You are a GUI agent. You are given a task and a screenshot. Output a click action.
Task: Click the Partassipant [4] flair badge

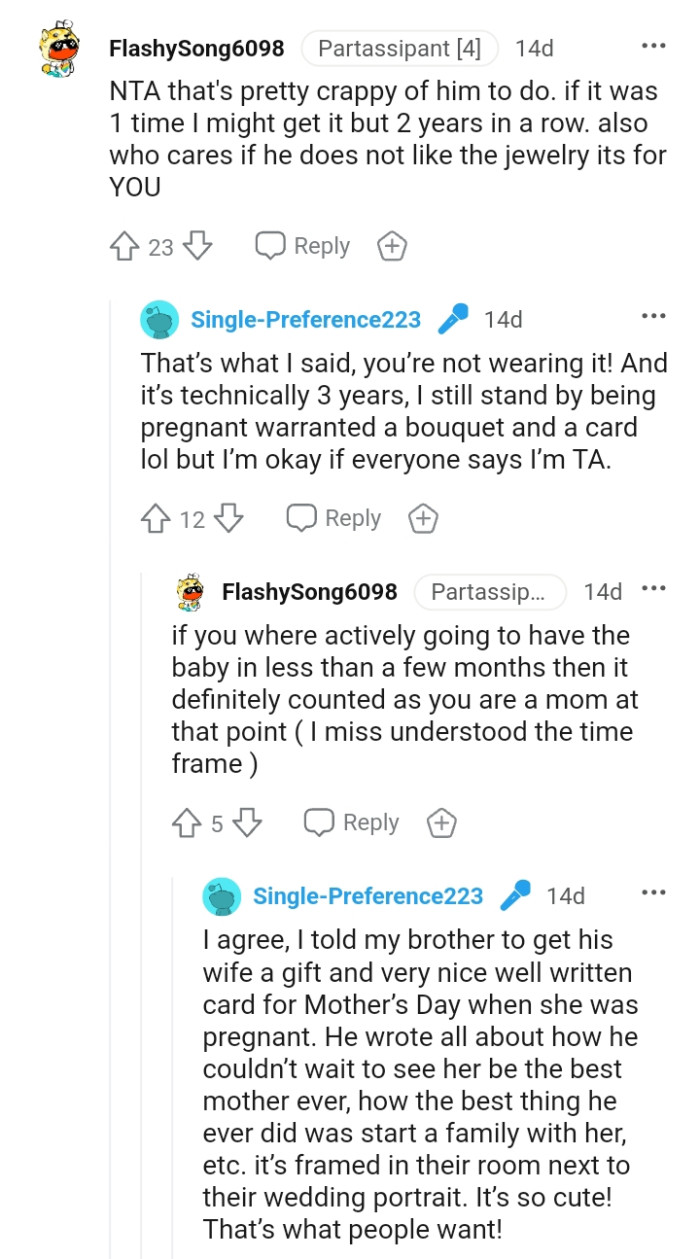coord(399,48)
